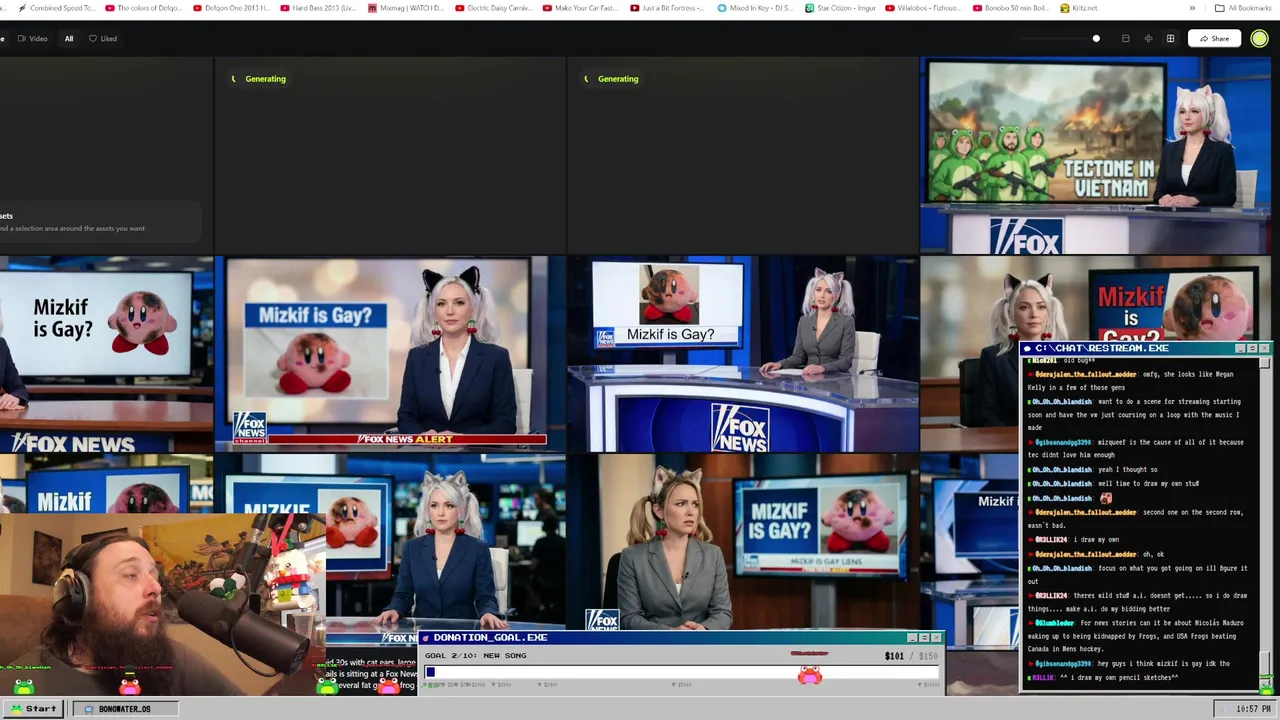1280x720 pixels.
Task: Open the green profile avatar
Action: point(1259,39)
